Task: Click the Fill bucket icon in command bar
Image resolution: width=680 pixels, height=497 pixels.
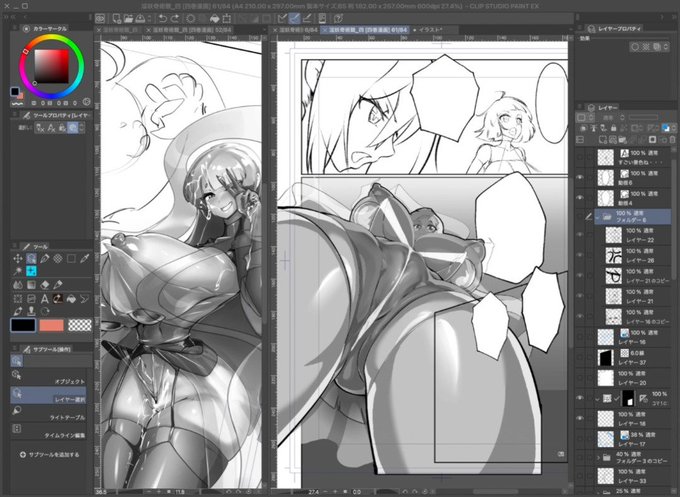Action: coord(214,18)
